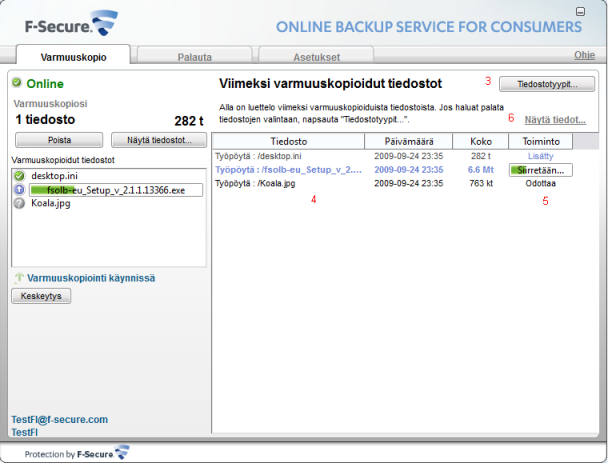The width and height of the screenshot is (608, 463).
Task: Click the TestFI@f-secure.com account link
Action: coord(59,419)
